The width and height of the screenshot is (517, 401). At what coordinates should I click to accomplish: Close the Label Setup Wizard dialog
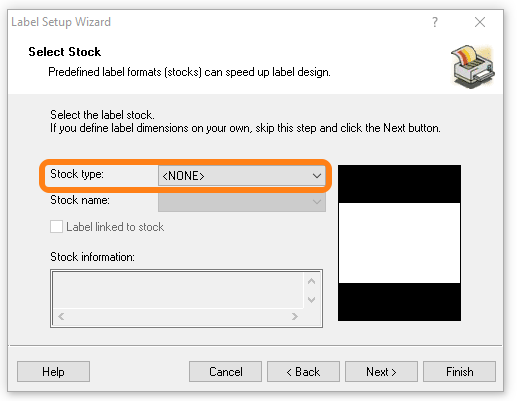480,22
